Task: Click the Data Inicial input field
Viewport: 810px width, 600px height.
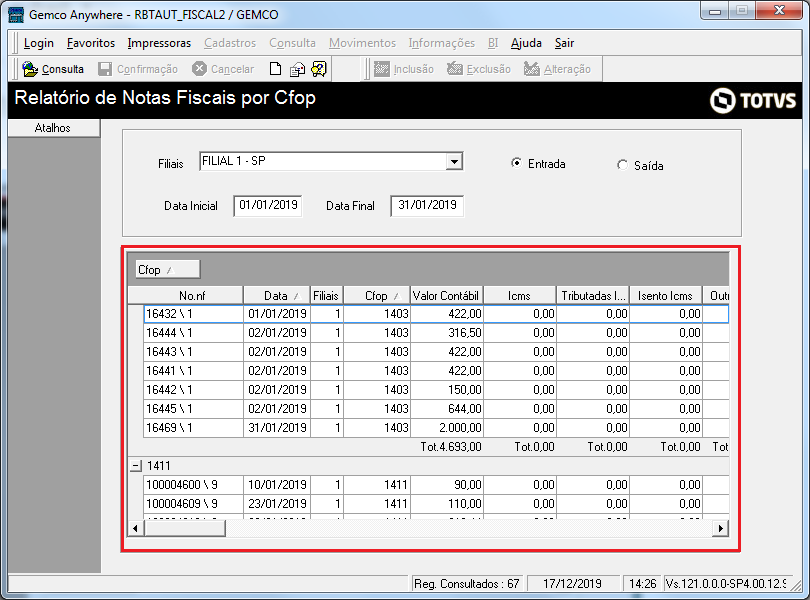Action: coord(268,205)
